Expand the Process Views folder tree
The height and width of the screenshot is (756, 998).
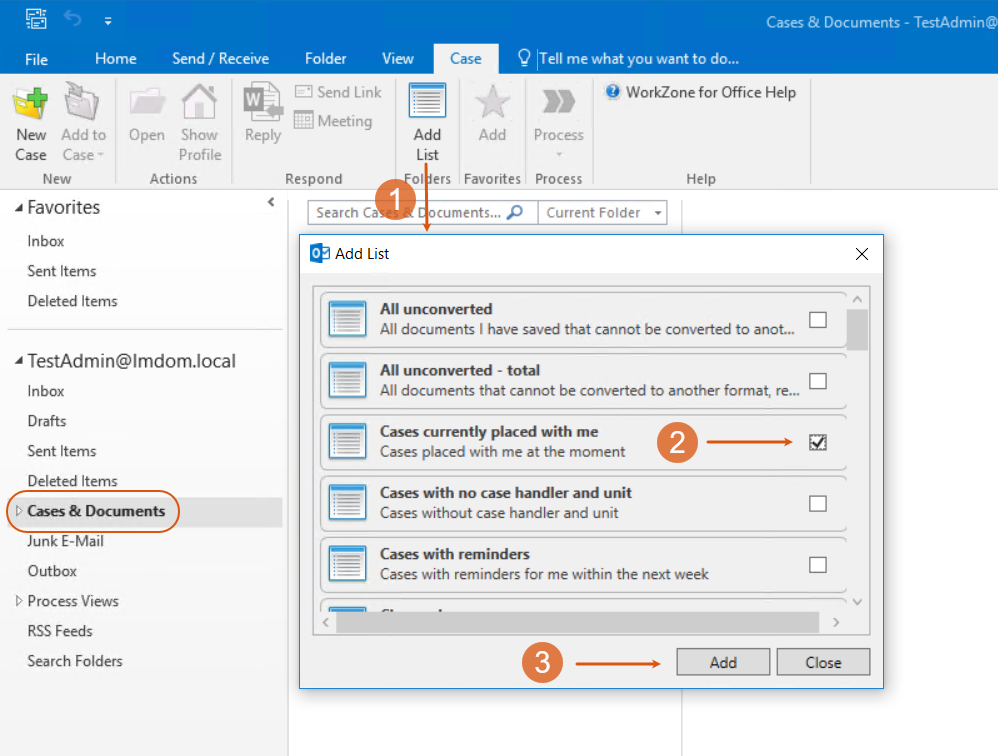coord(18,601)
